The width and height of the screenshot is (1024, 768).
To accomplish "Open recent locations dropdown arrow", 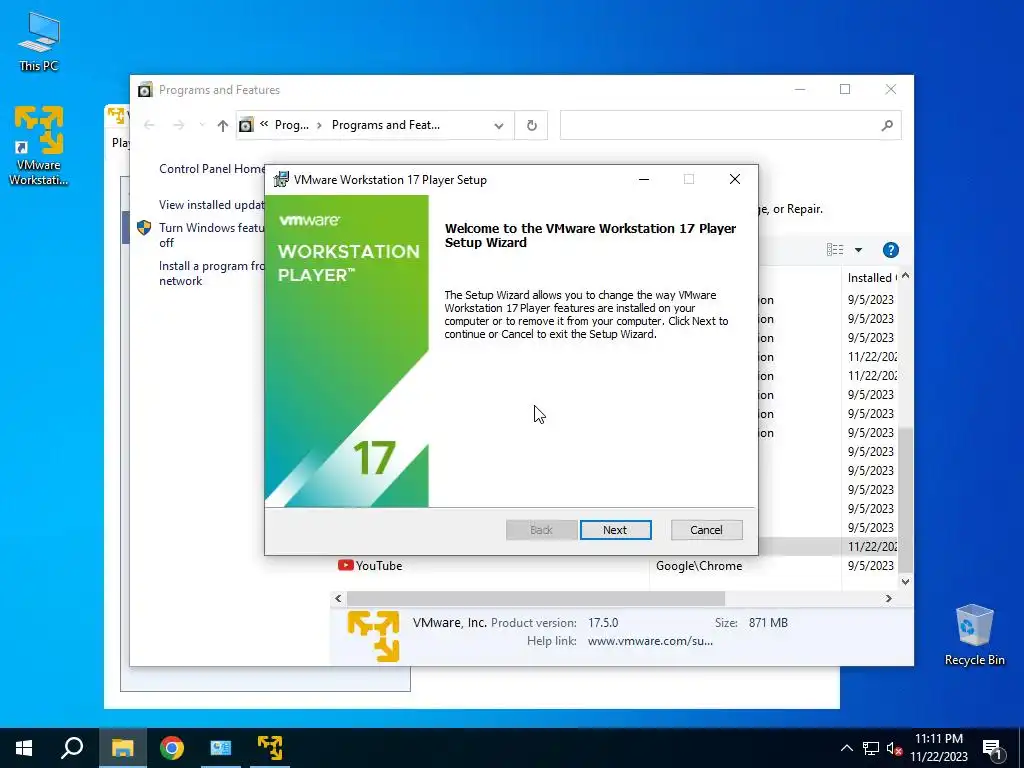I will click(202, 125).
